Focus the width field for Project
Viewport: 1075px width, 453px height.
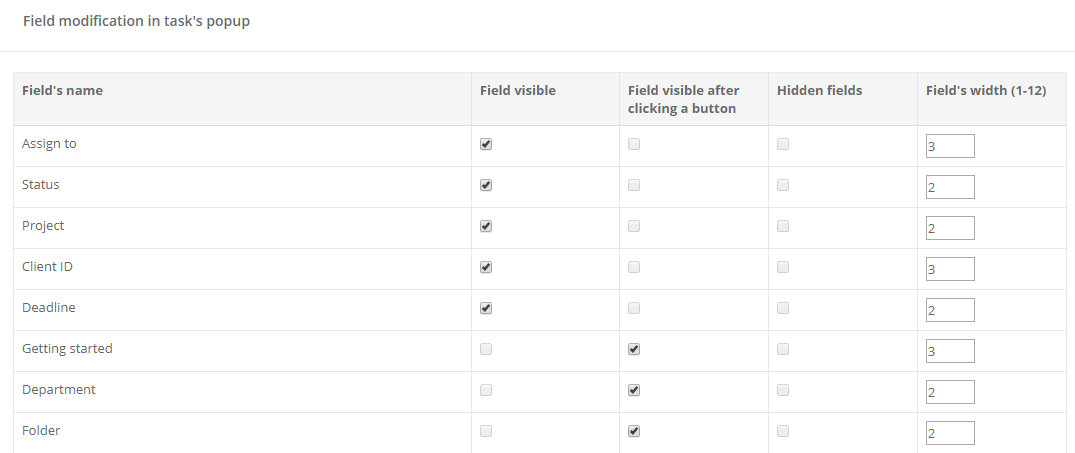tap(950, 229)
